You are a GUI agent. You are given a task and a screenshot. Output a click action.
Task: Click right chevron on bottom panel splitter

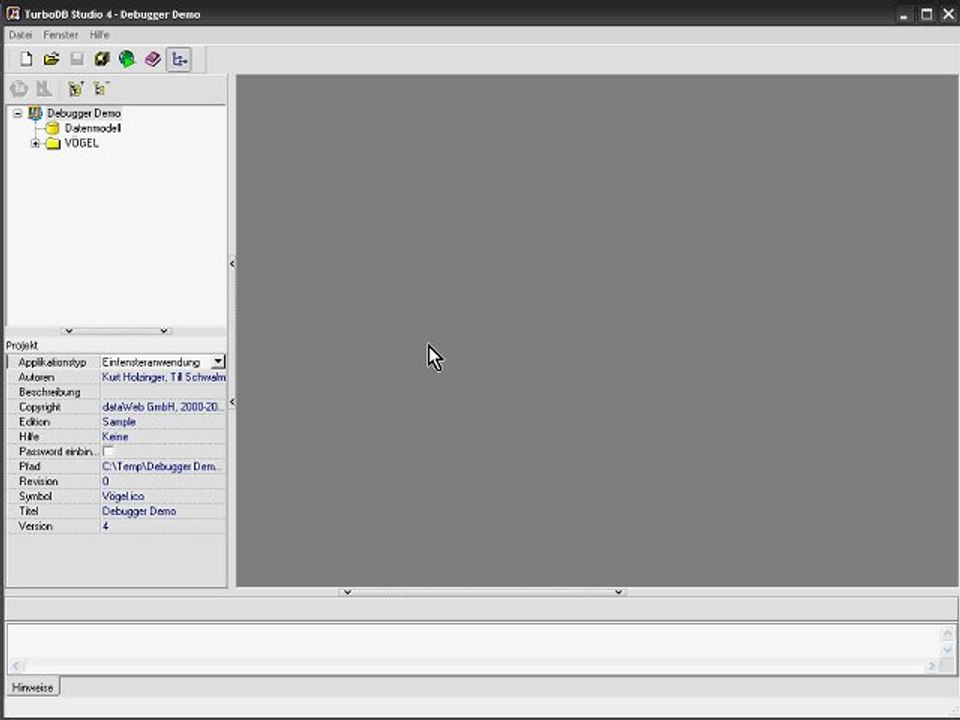618,592
